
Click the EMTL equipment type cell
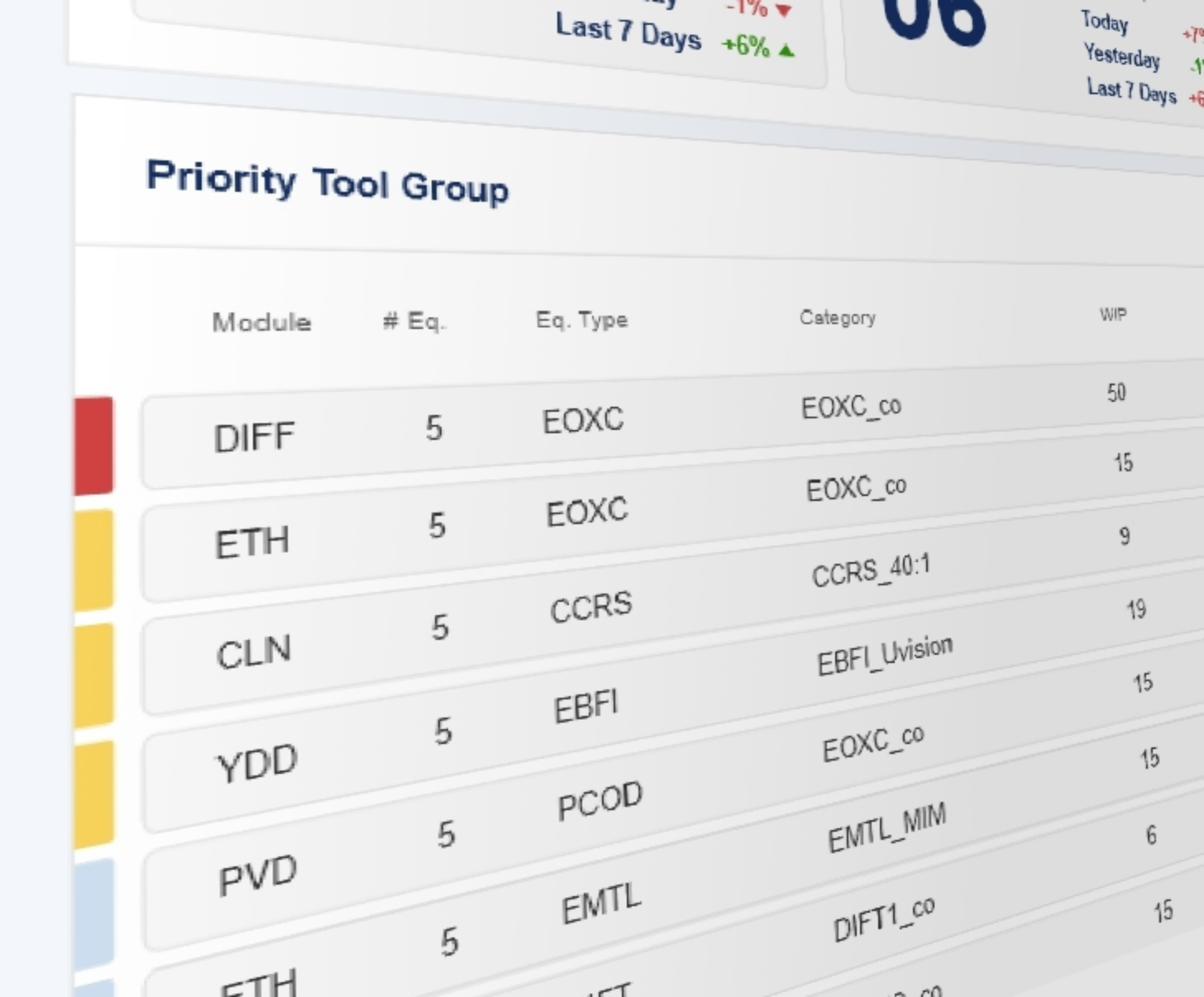click(601, 904)
